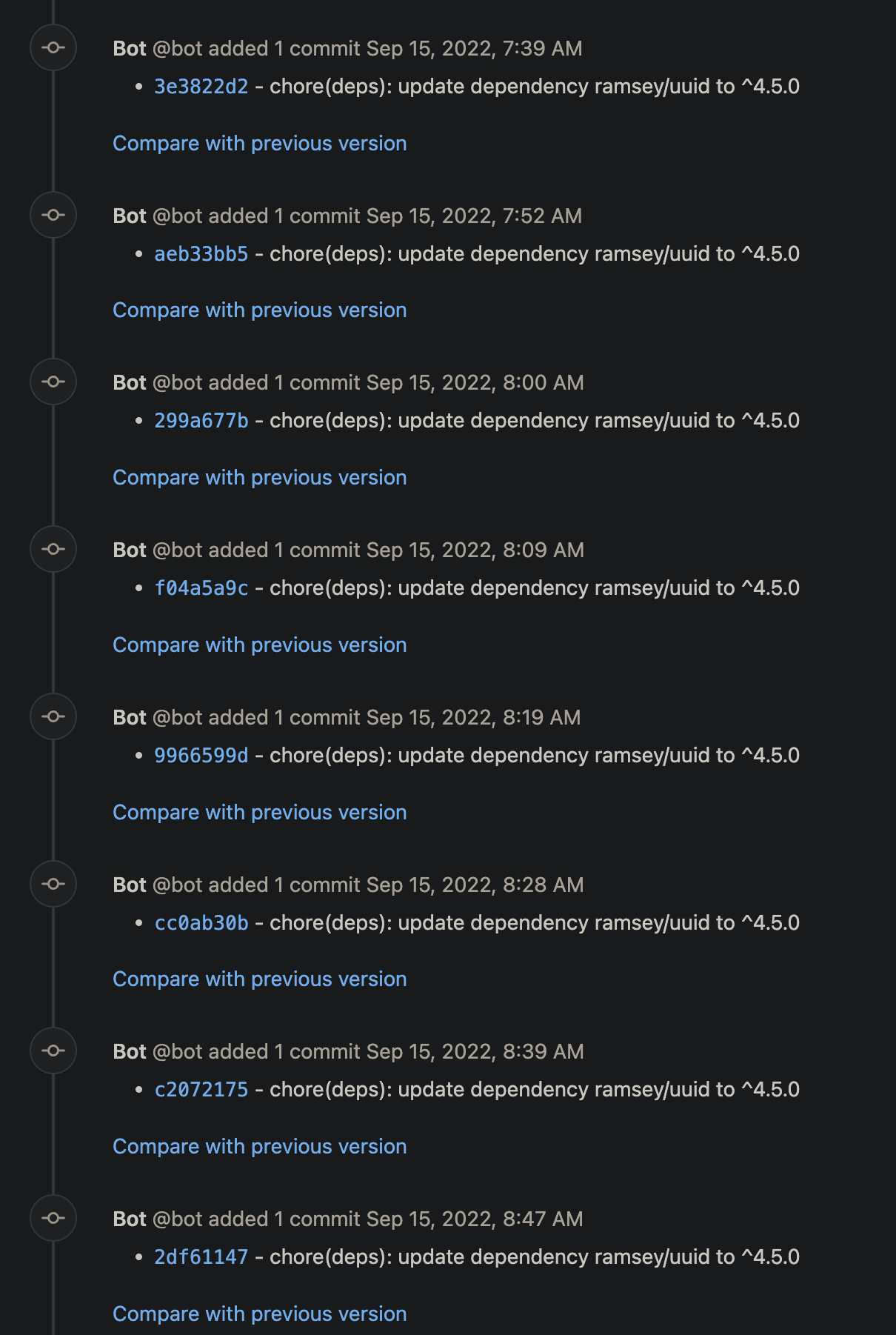
Task: Click the commit icon beside the 8:19 AM event
Action: coord(53,716)
